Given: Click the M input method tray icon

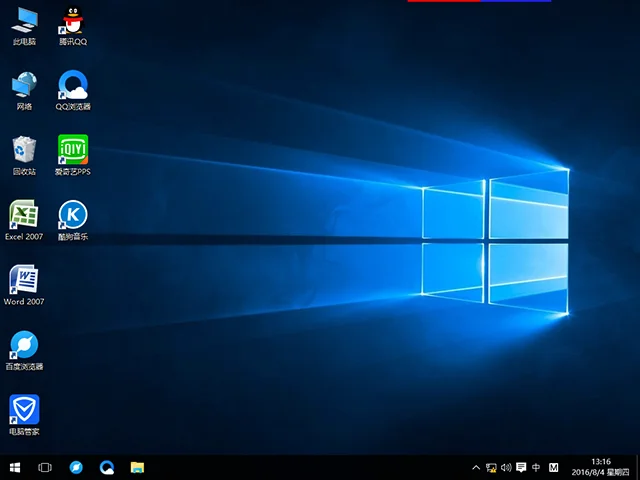Looking at the screenshot, I should click(553, 467).
